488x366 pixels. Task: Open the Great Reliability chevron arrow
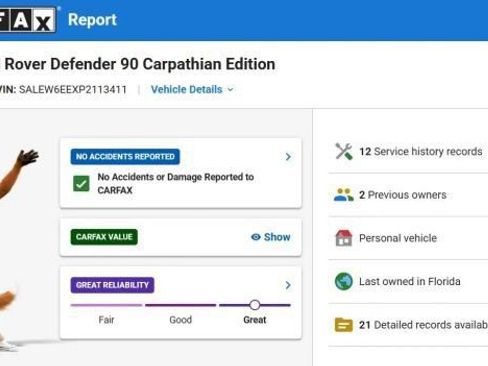[288, 285]
